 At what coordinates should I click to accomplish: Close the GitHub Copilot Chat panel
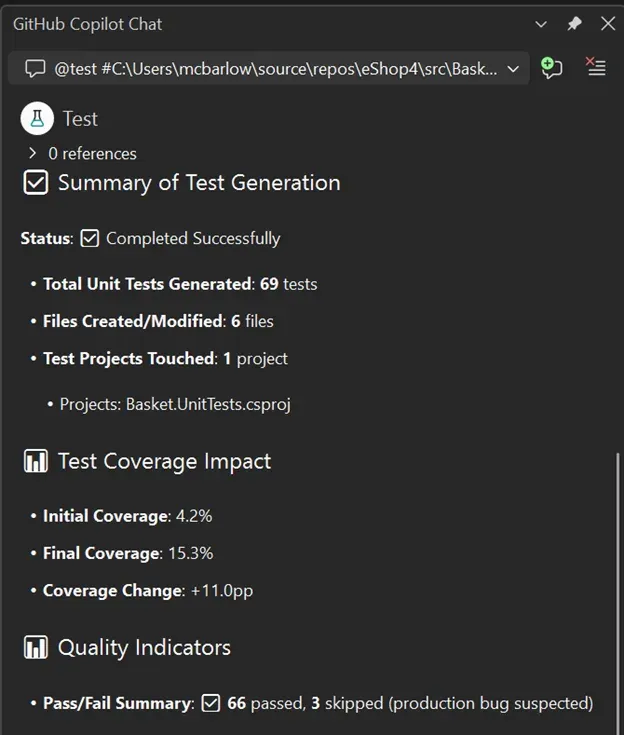click(x=607, y=24)
